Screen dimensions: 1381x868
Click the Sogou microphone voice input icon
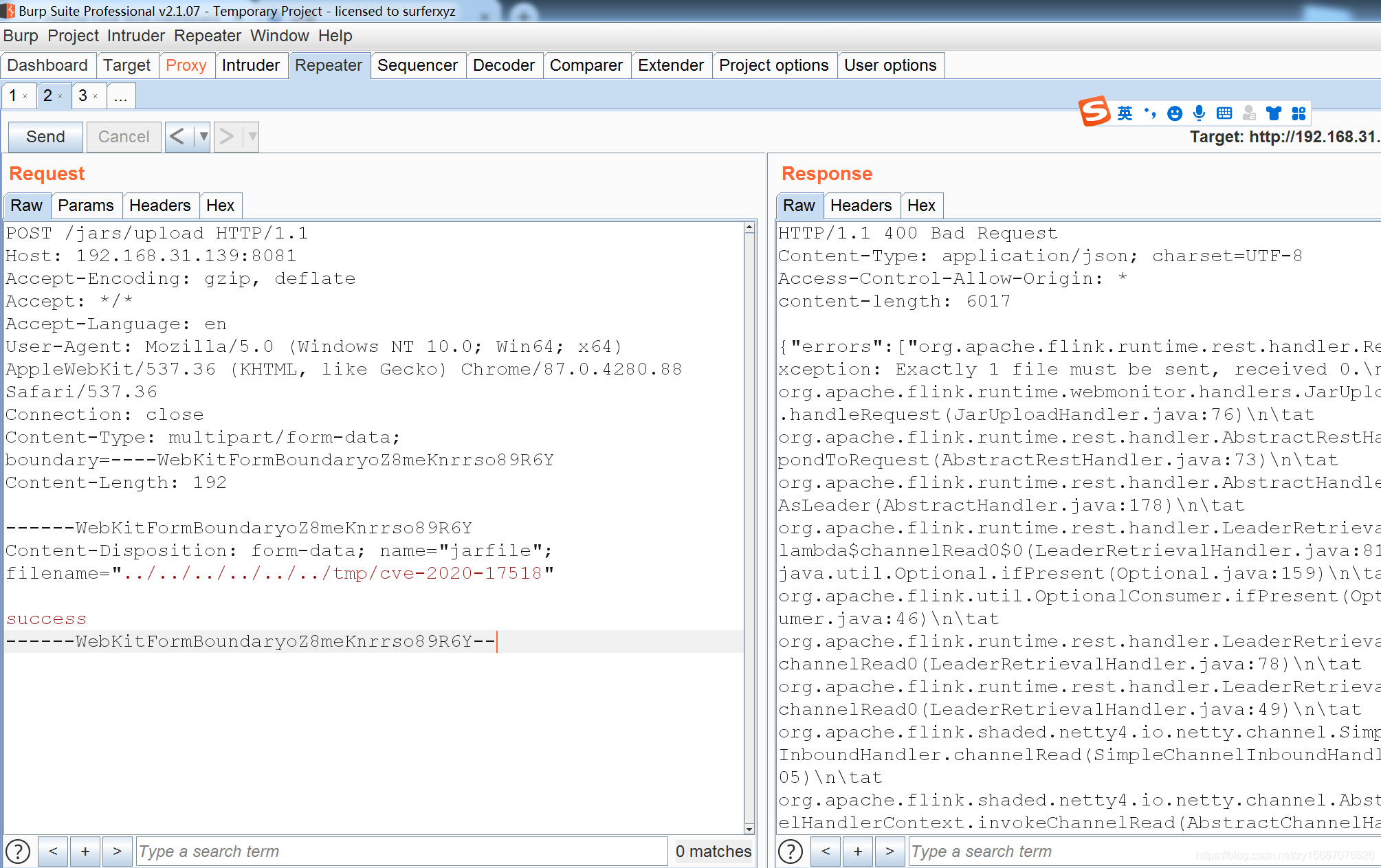coord(1200,113)
